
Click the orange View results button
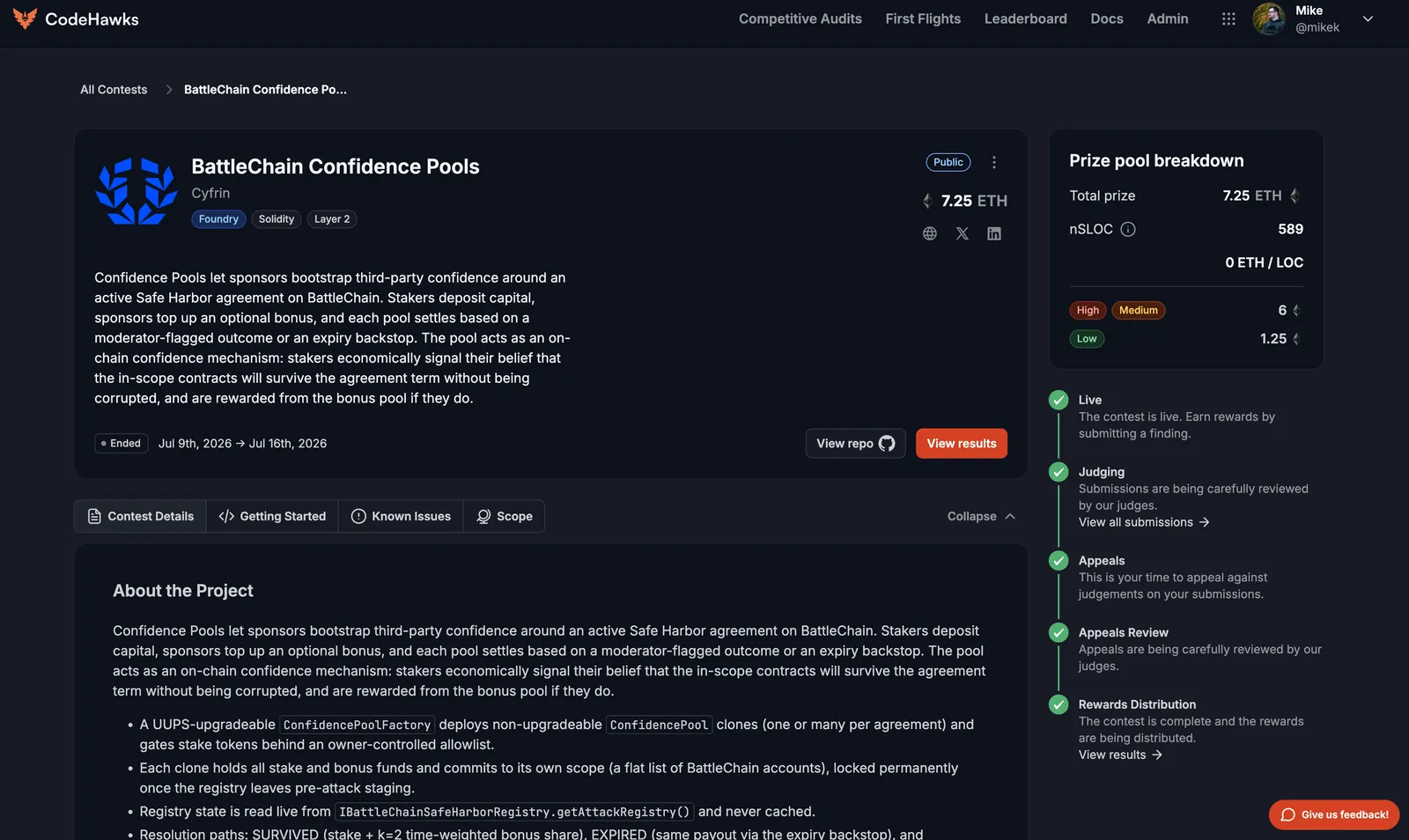962,444
